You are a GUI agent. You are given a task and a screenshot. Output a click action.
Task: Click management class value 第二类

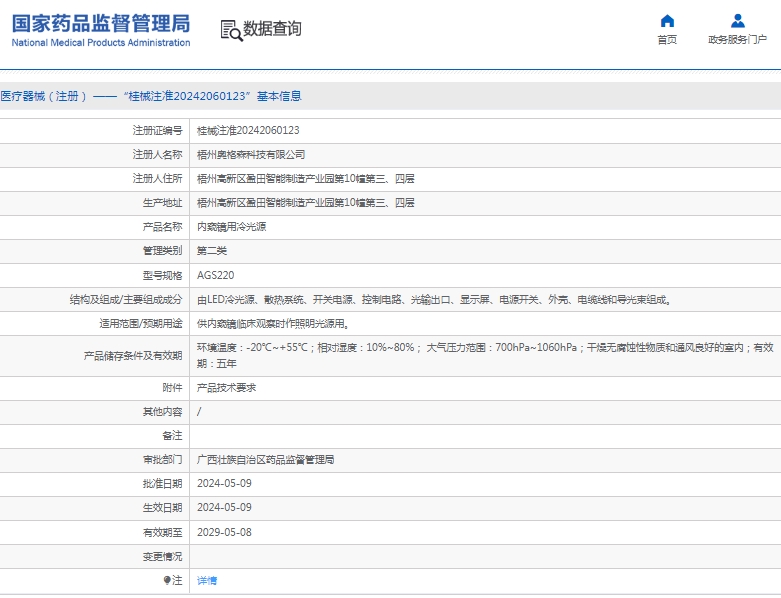(212, 251)
